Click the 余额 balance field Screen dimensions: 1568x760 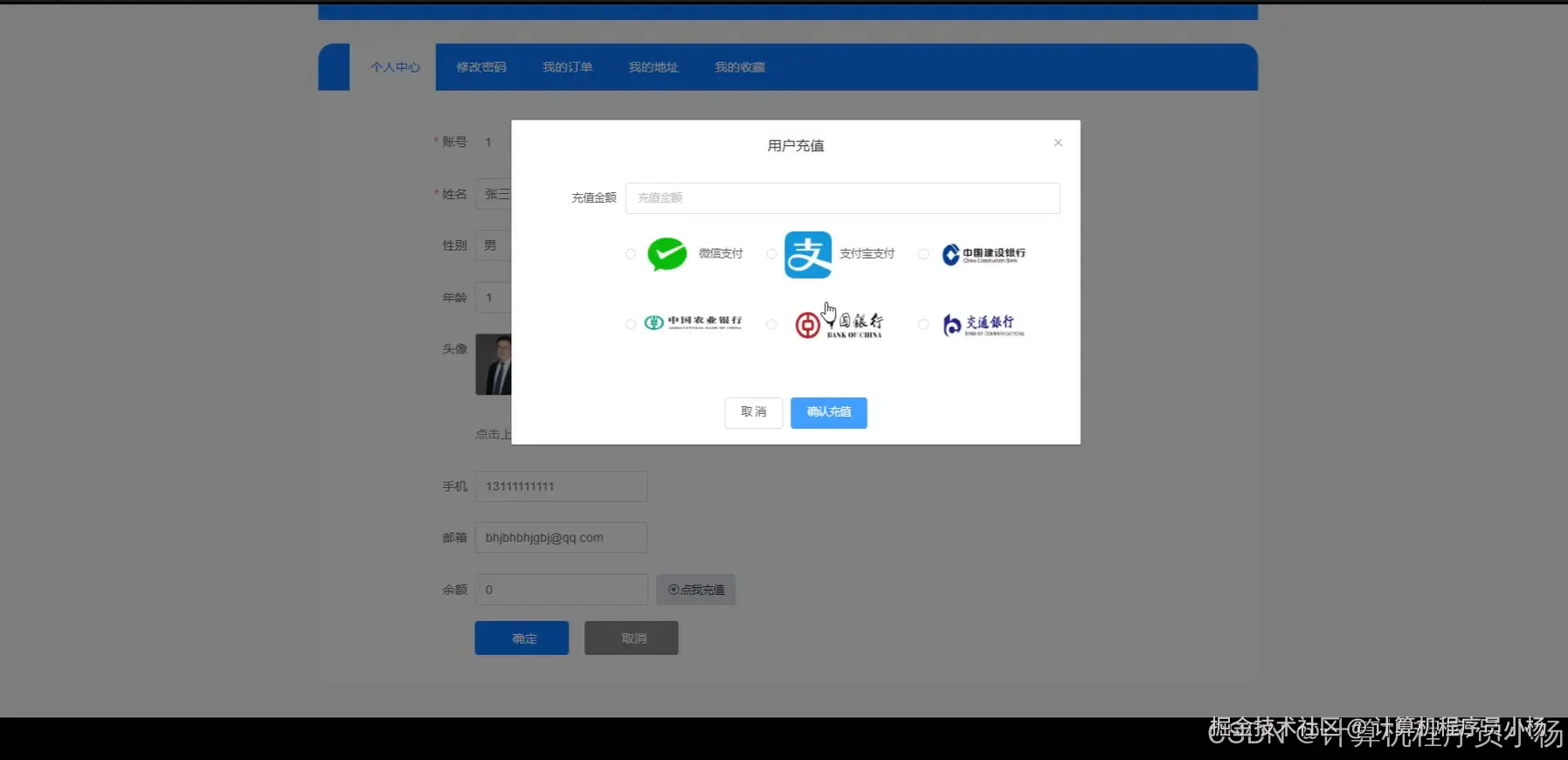pyautogui.click(x=561, y=590)
